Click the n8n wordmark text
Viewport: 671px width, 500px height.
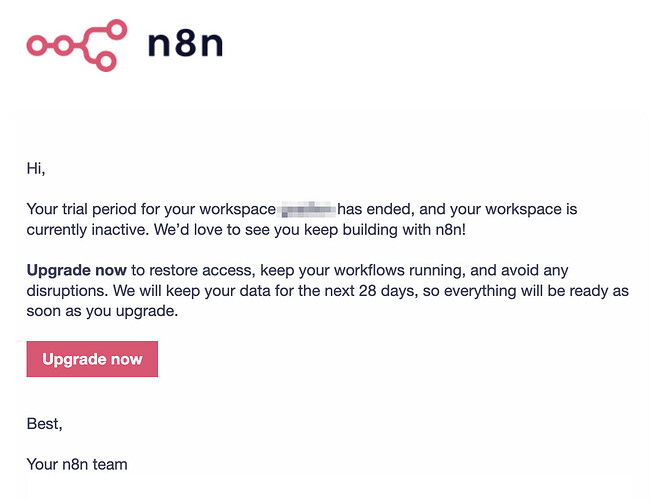coord(185,43)
